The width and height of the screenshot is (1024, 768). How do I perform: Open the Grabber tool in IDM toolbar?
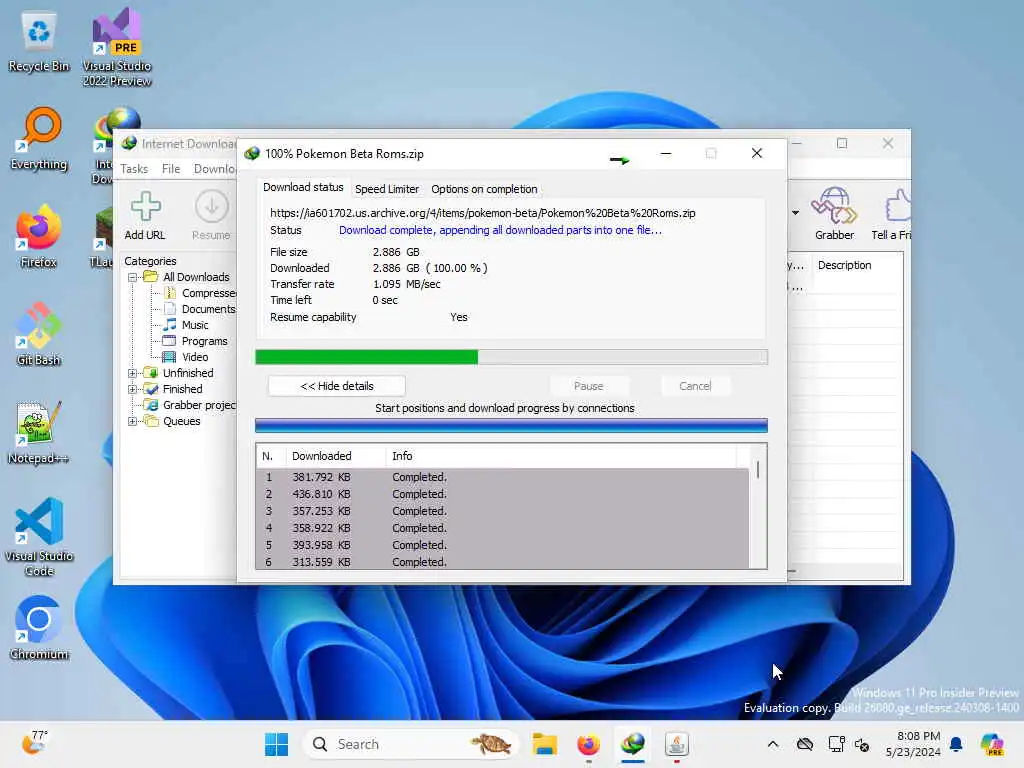point(834,214)
